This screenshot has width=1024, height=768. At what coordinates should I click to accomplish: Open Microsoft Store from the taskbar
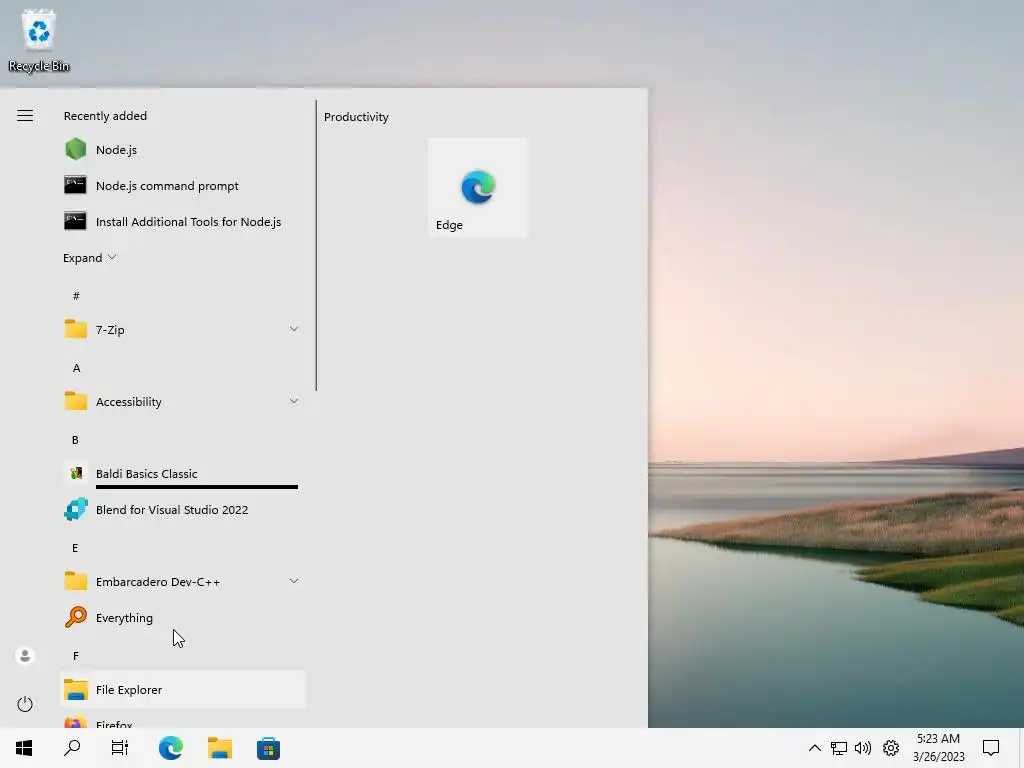tap(268, 748)
